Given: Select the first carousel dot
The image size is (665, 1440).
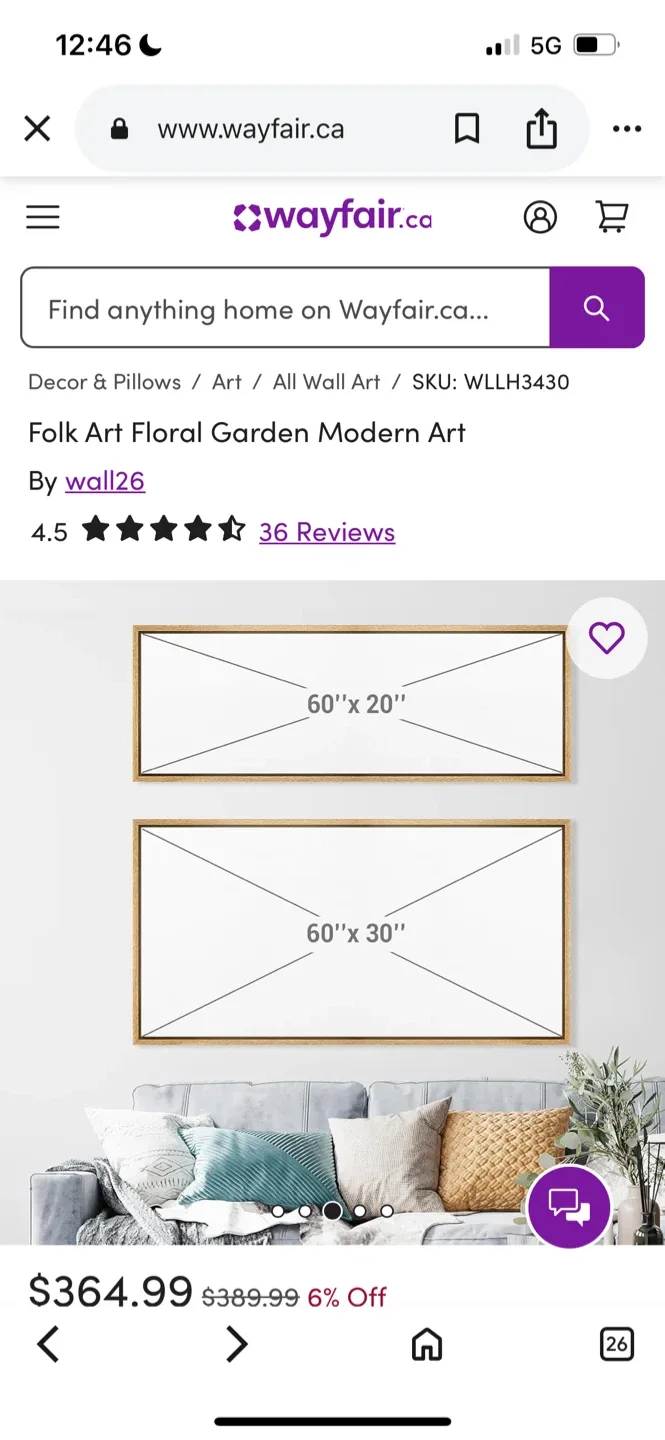Looking at the screenshot, I should tap(280, 1211).
